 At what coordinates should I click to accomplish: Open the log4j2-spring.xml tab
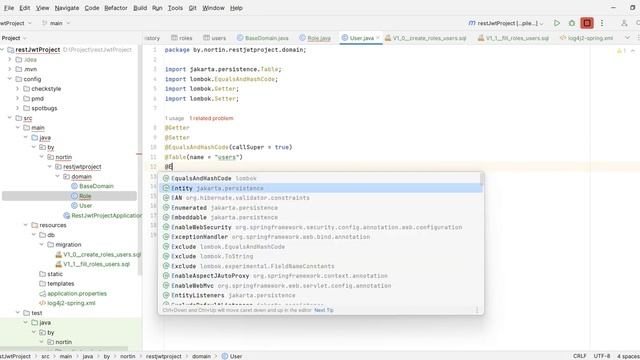pyautogui.click(x=586, y=38)
